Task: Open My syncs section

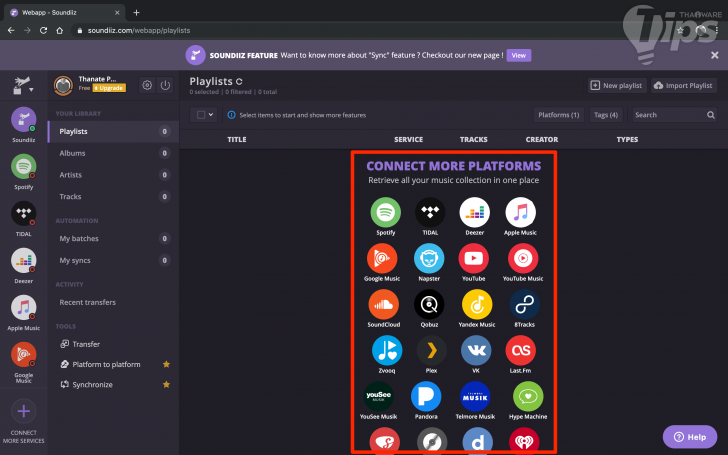Action: (x=114, y=260)
